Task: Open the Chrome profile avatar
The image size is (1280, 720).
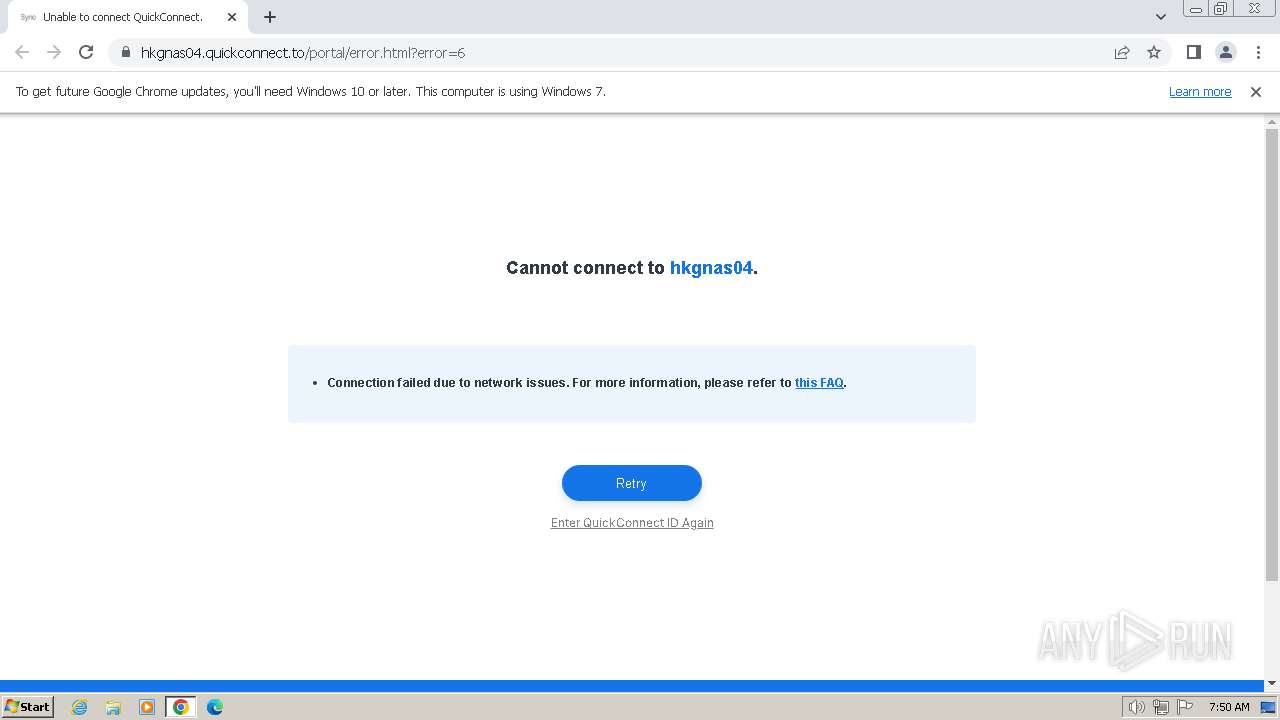Action: 1226,52
